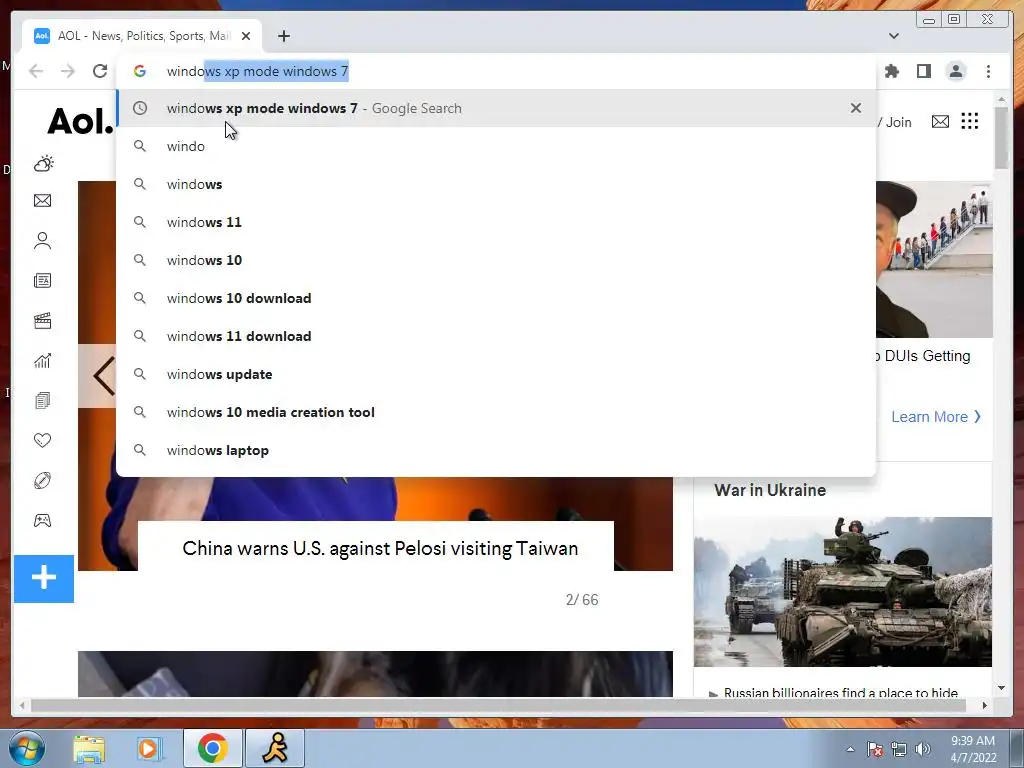1024x768 pixels.
Task: Open AOL sports football icon
Action: click(42, 481)
